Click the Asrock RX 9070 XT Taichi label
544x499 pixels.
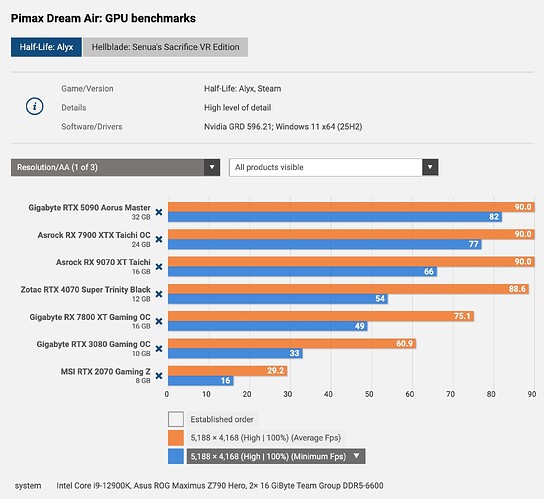tap(103, 262)
